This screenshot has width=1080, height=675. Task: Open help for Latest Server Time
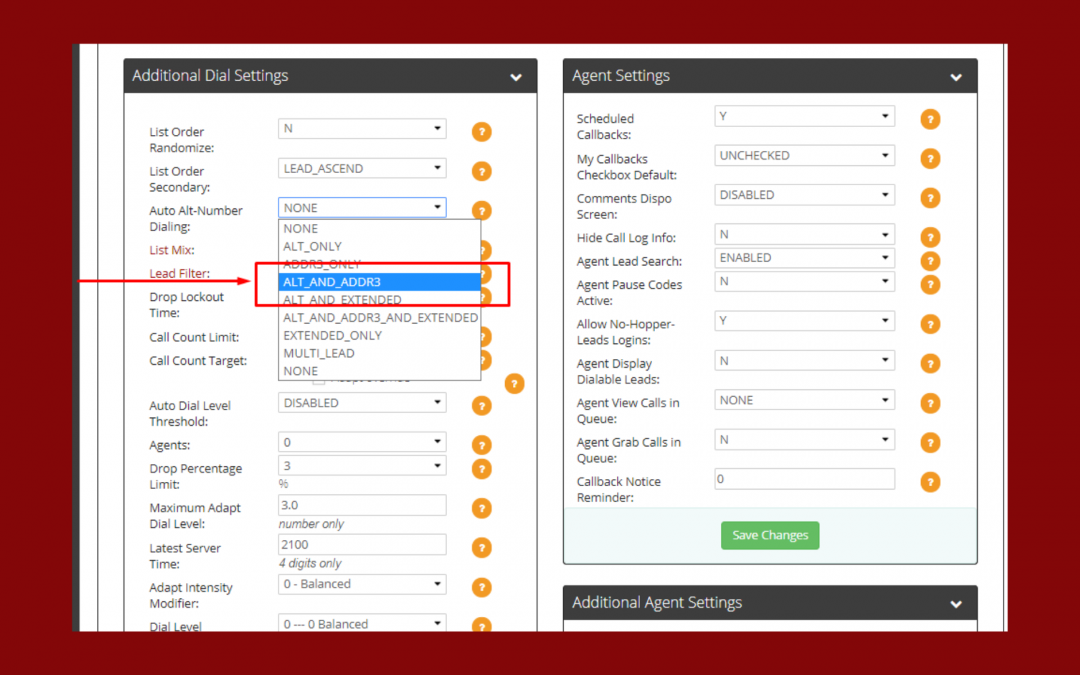pos(481,548)
